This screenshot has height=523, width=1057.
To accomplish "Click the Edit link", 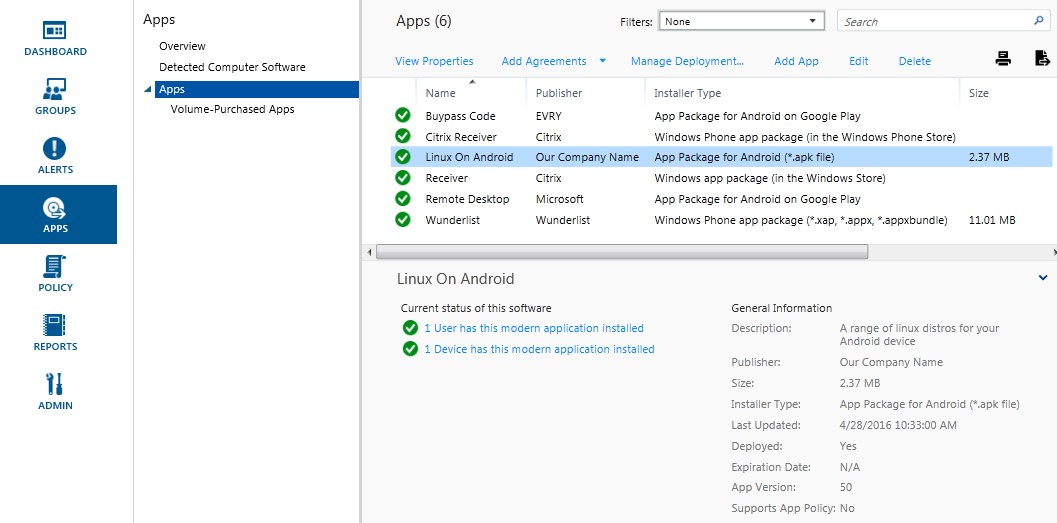I will point(859,61).
